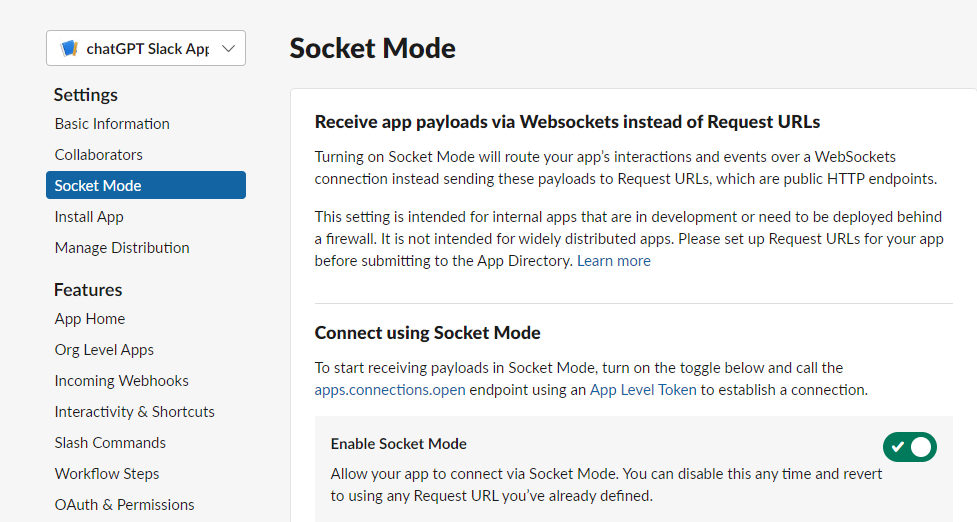
Task: Expand the app selector dropdown chevron
Action: pos(229,48)
